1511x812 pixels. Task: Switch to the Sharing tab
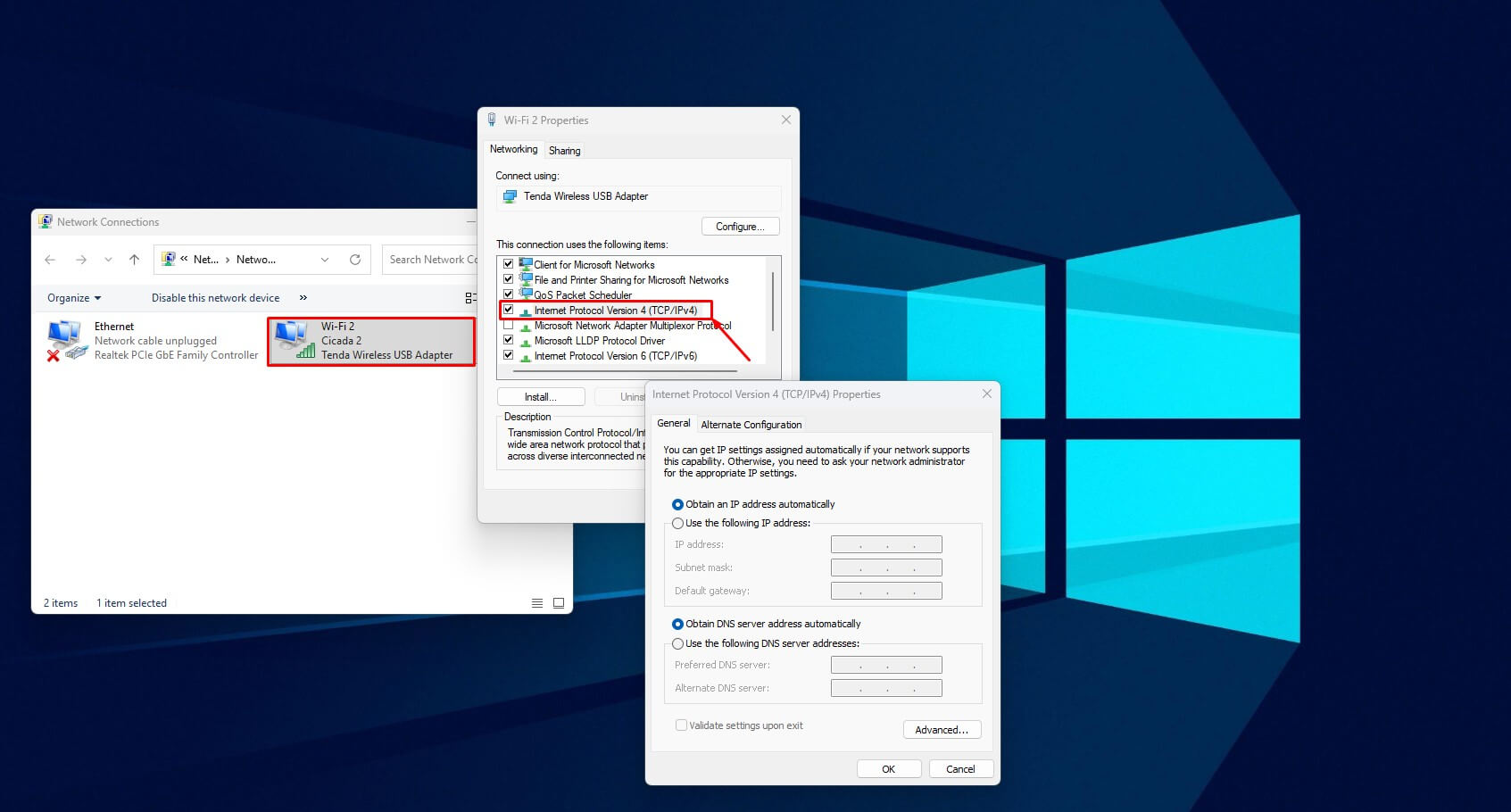564,151
